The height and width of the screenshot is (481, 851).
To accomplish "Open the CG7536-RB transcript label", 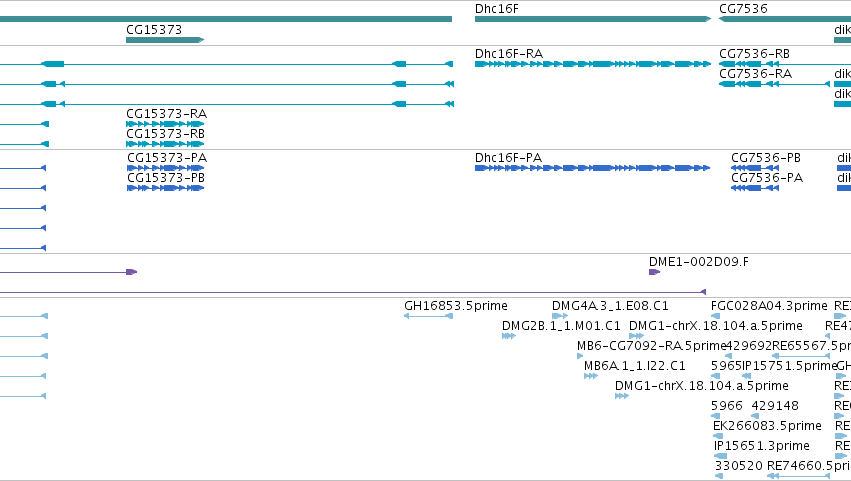I will pyautogui.click(x=754, y=54).
